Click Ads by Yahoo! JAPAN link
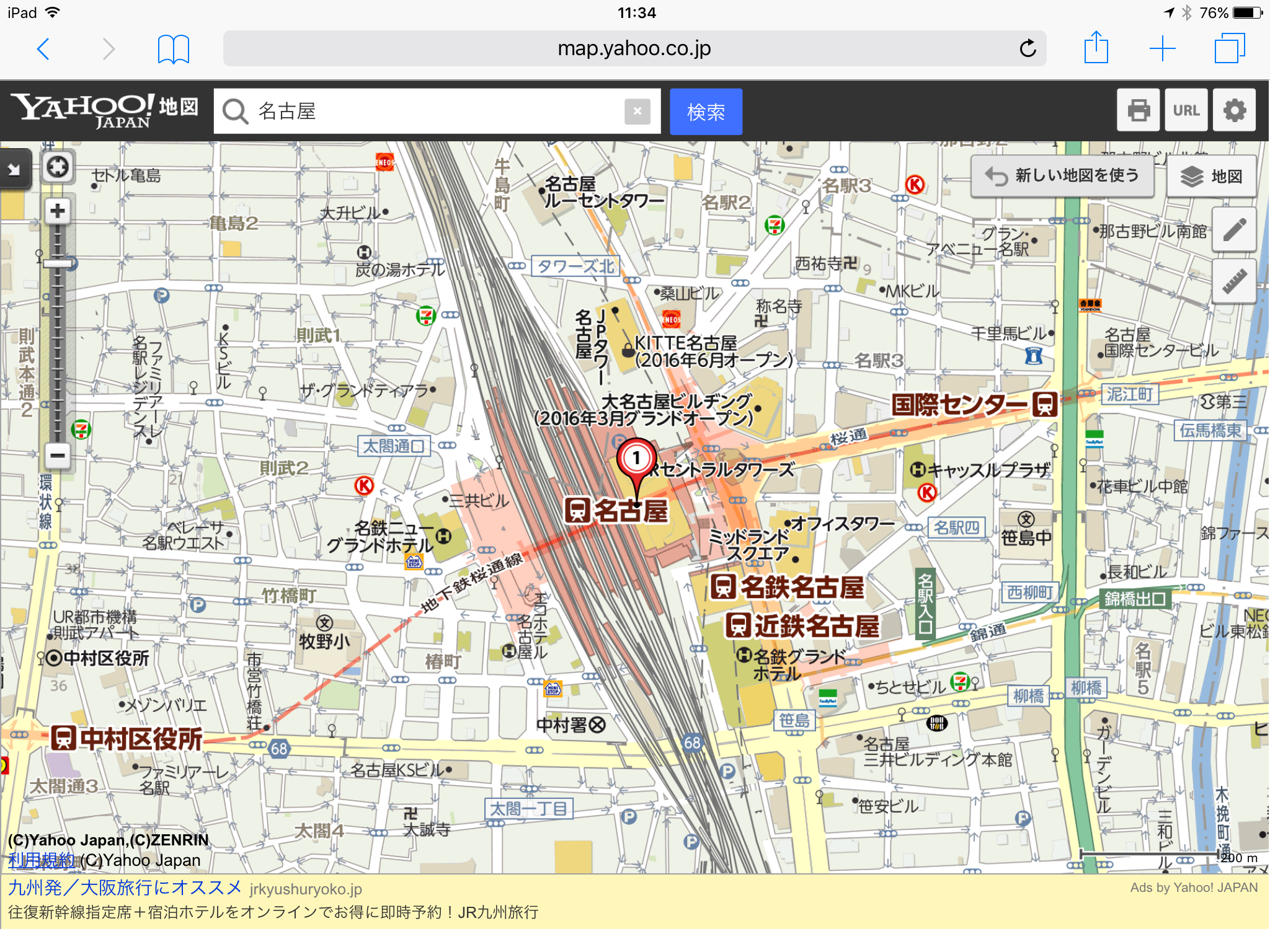The height and width of the screenshot is (952, 1270). tap(1194, 888)
